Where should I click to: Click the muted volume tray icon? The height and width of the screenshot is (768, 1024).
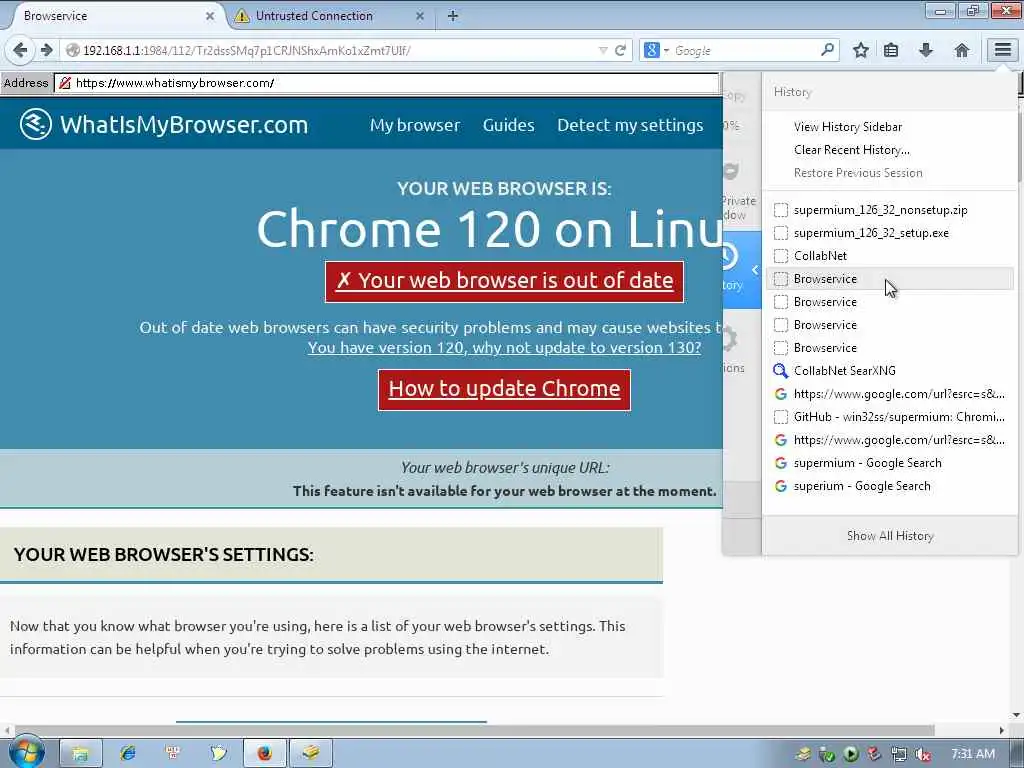coord(923,755)
